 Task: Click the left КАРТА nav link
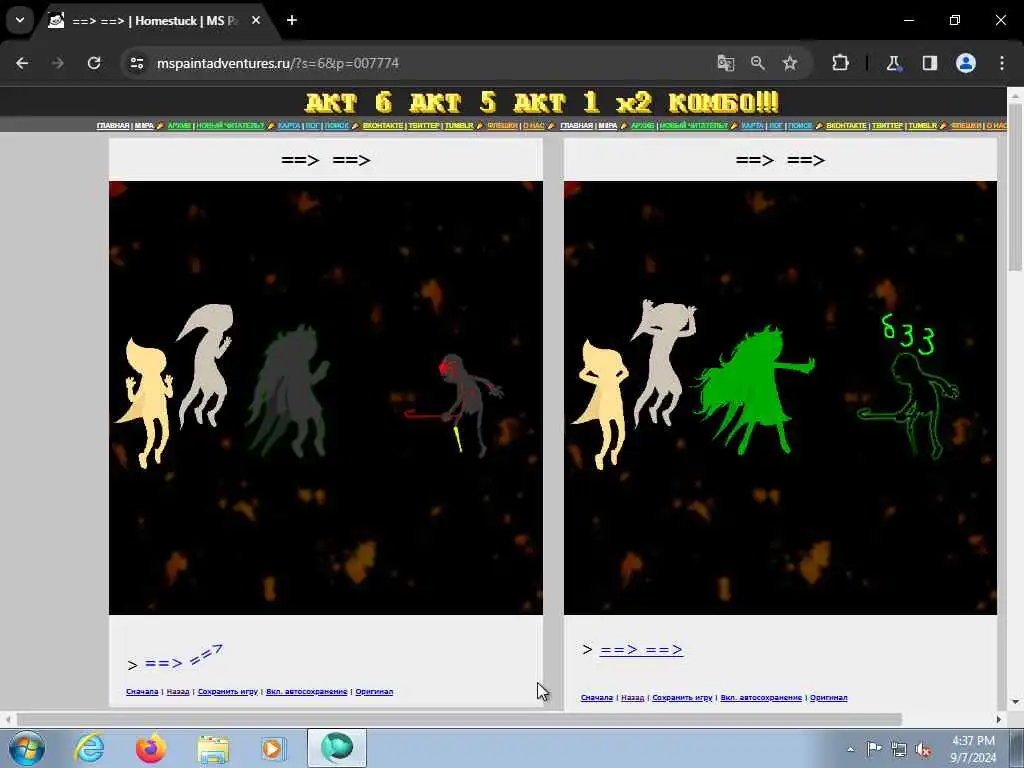pyautogui.click(x=289, y=125)
